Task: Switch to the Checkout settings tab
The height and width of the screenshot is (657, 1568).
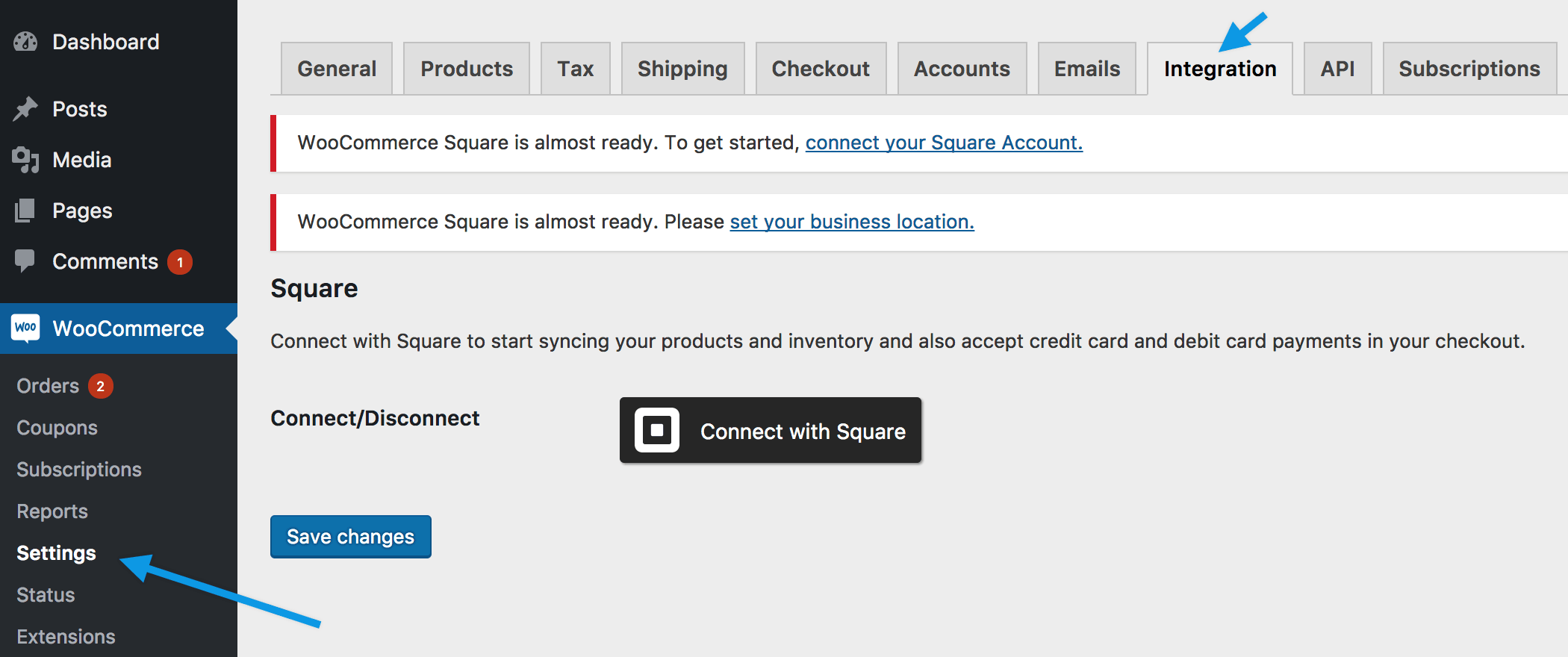Action: click(821, 69)
